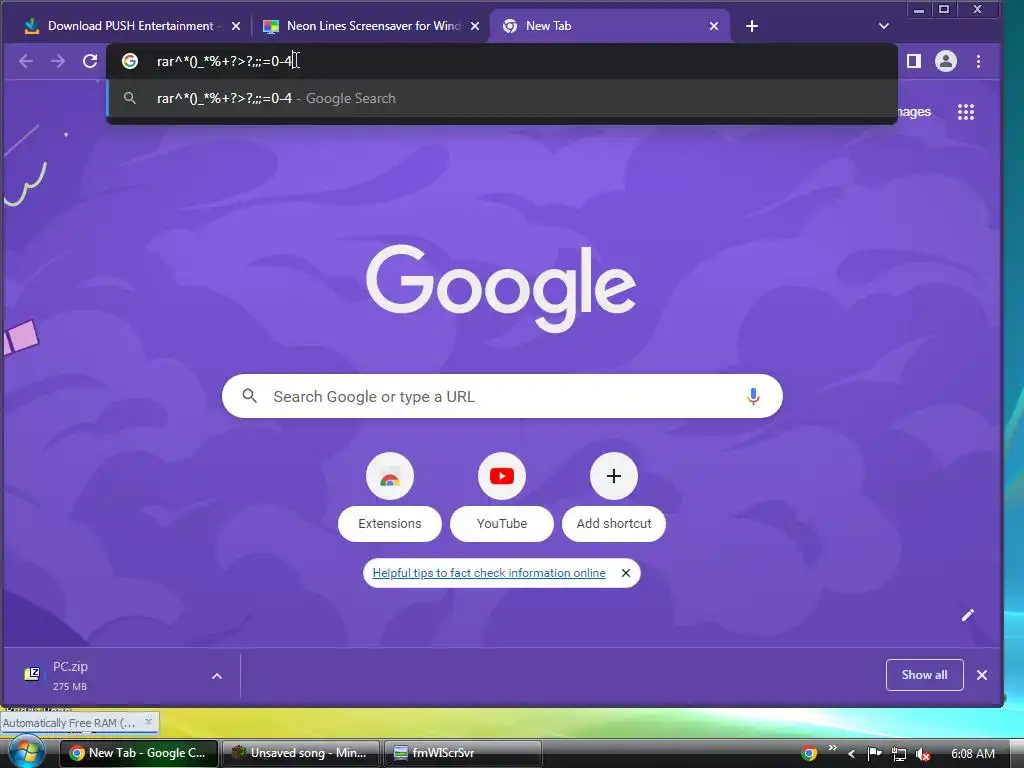This screenshot has height=768, width=1024.
Task: Open the Google apps grid
Action: pyautogui.click(x=966, y=112)
